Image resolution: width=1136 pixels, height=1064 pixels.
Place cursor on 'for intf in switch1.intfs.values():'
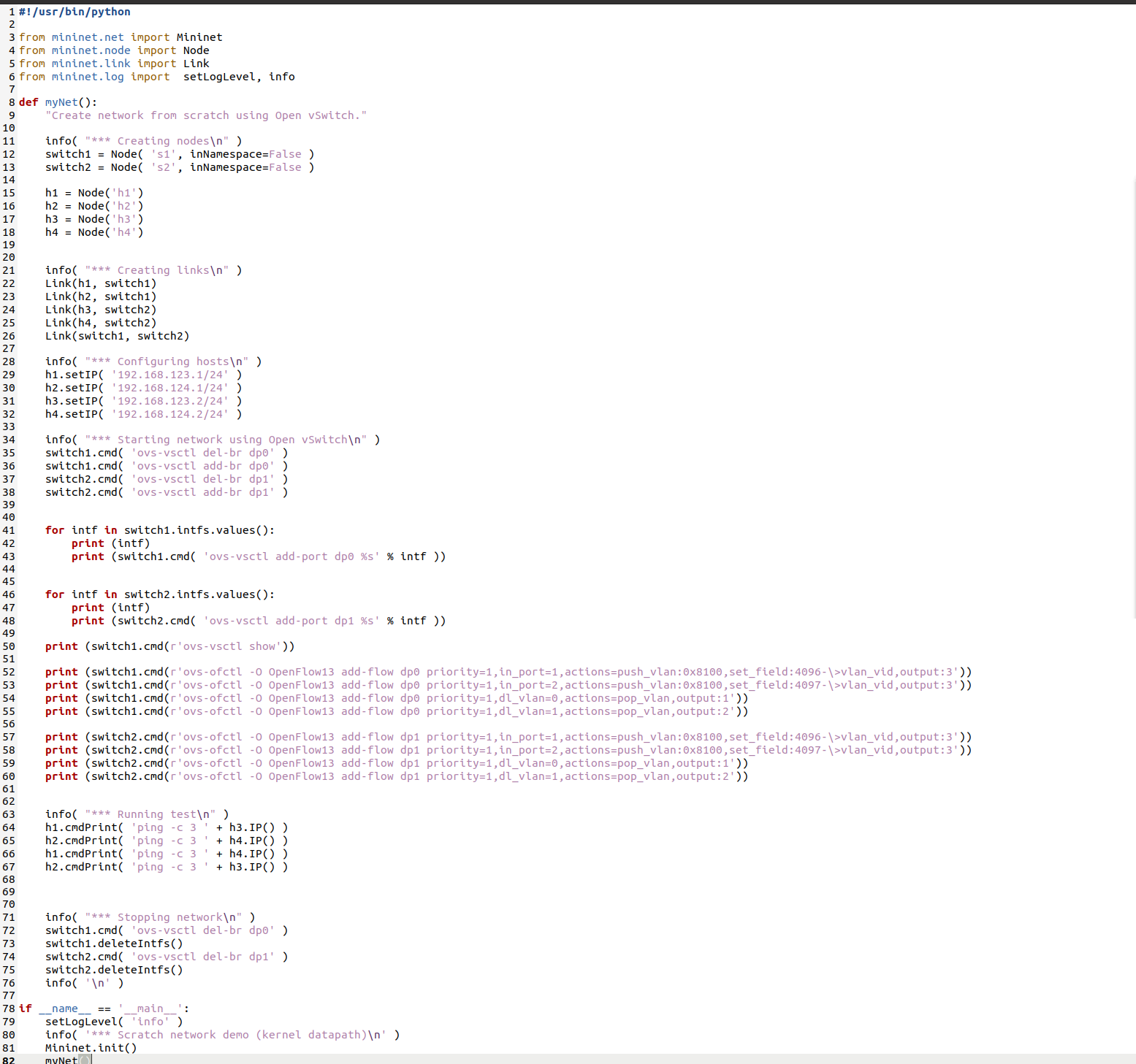coord(160,530)
